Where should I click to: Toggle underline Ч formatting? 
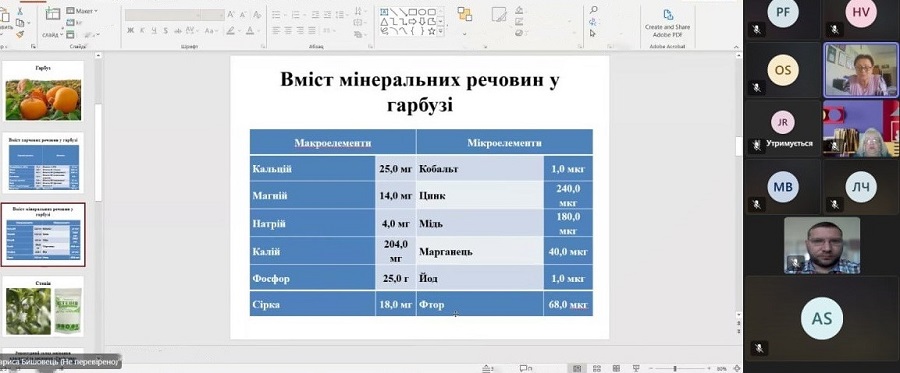click(x=153, y=30)
